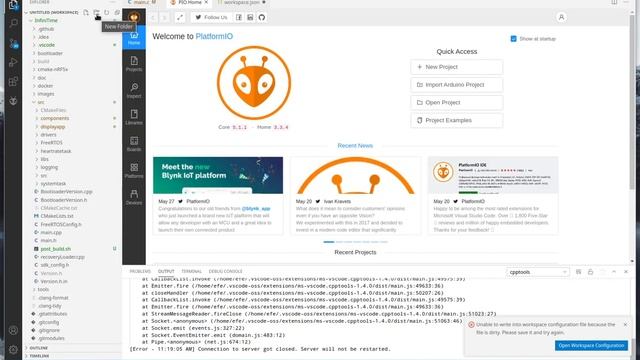Open the PIO Boards section
The image size is (640, 360).
(x=134, y=144)
